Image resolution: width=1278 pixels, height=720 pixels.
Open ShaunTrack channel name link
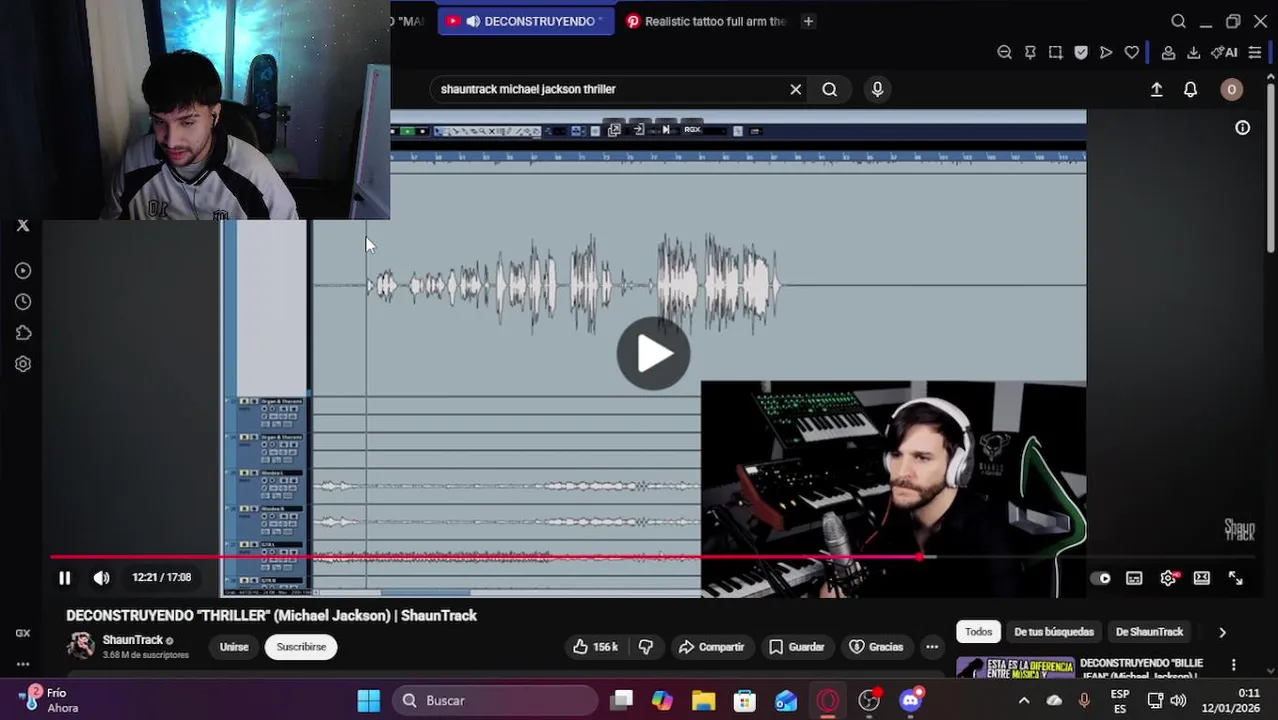(x=132, y=640)
